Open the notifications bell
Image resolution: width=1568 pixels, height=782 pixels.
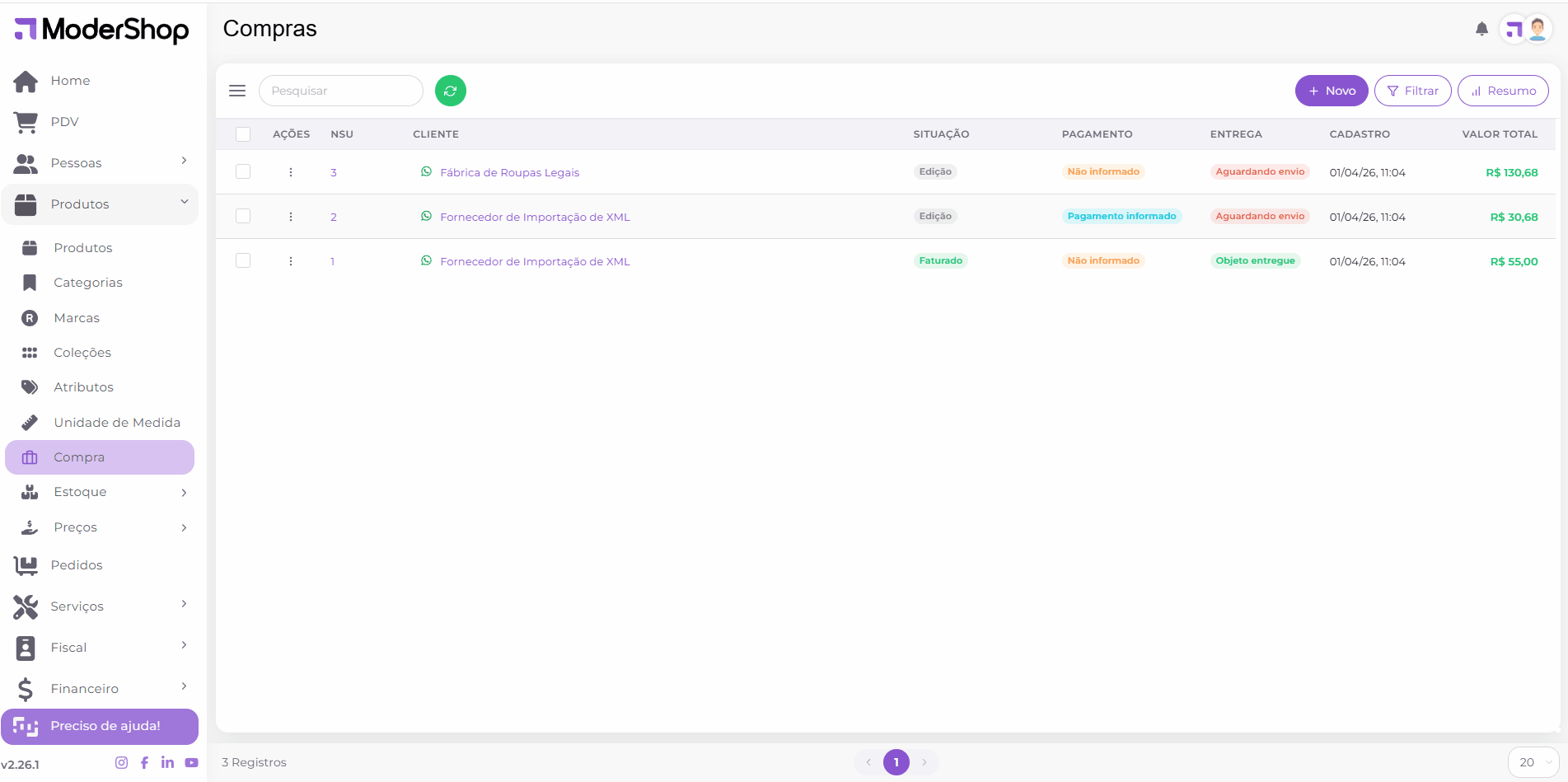[x=1481, y=30]
